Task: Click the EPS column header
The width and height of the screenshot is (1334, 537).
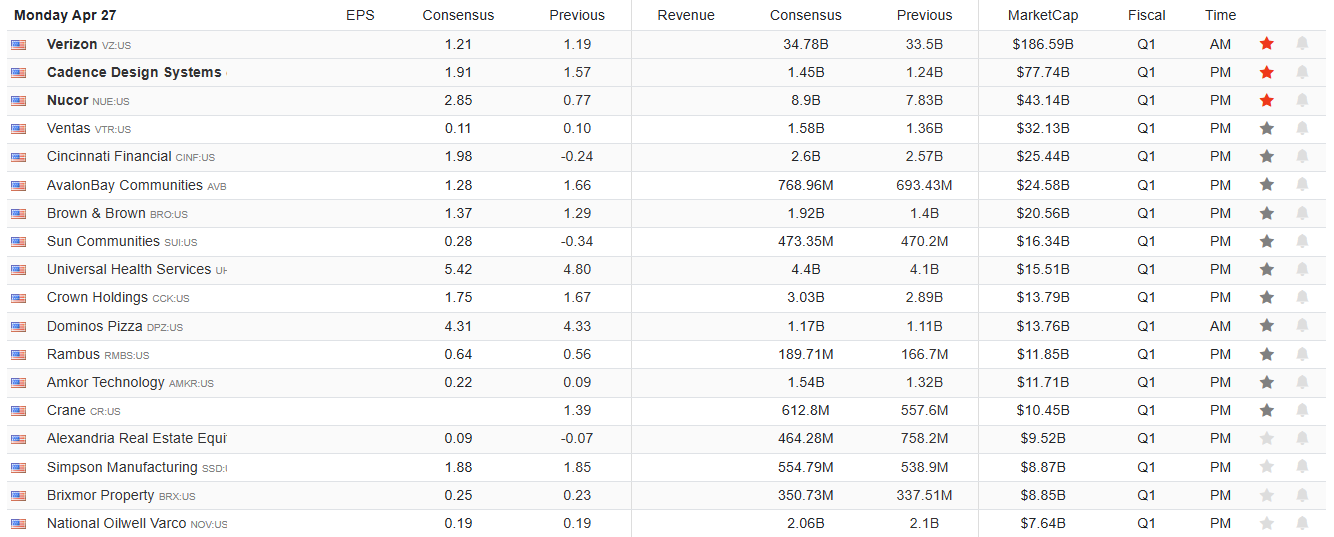Action: [360, 15]
